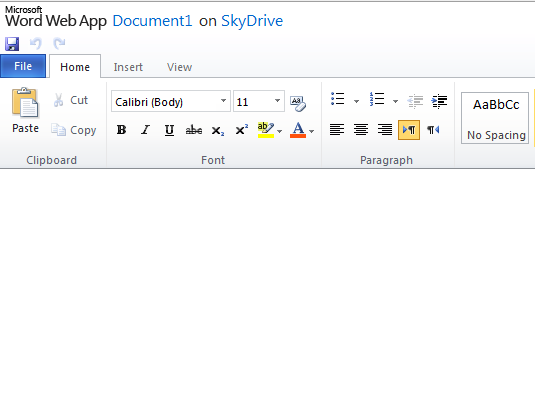The width and height of the screenshot is (535, 416).
Task: Switch to the Insert tab
Action: click(128, 67)
